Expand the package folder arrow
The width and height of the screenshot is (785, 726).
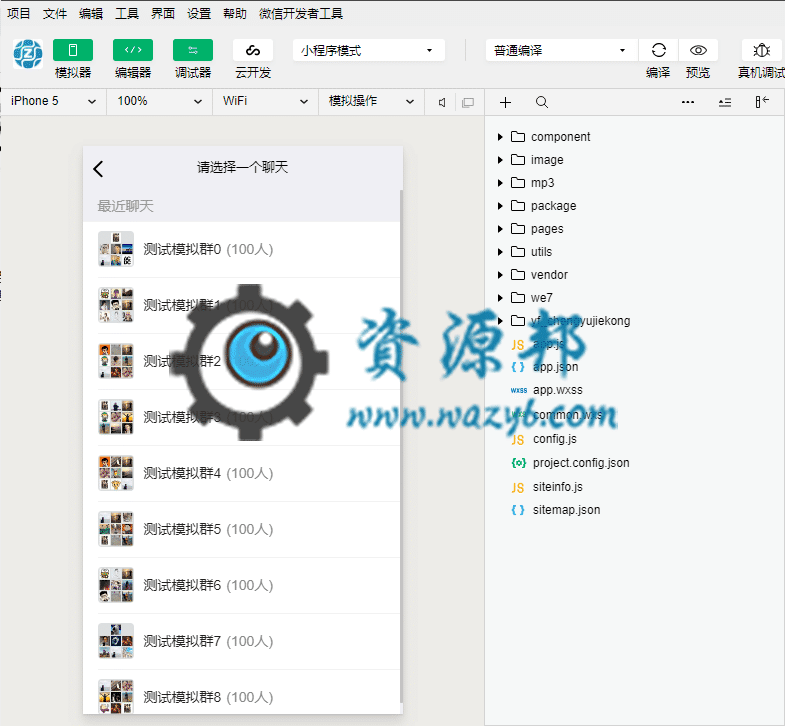point(500,206)
